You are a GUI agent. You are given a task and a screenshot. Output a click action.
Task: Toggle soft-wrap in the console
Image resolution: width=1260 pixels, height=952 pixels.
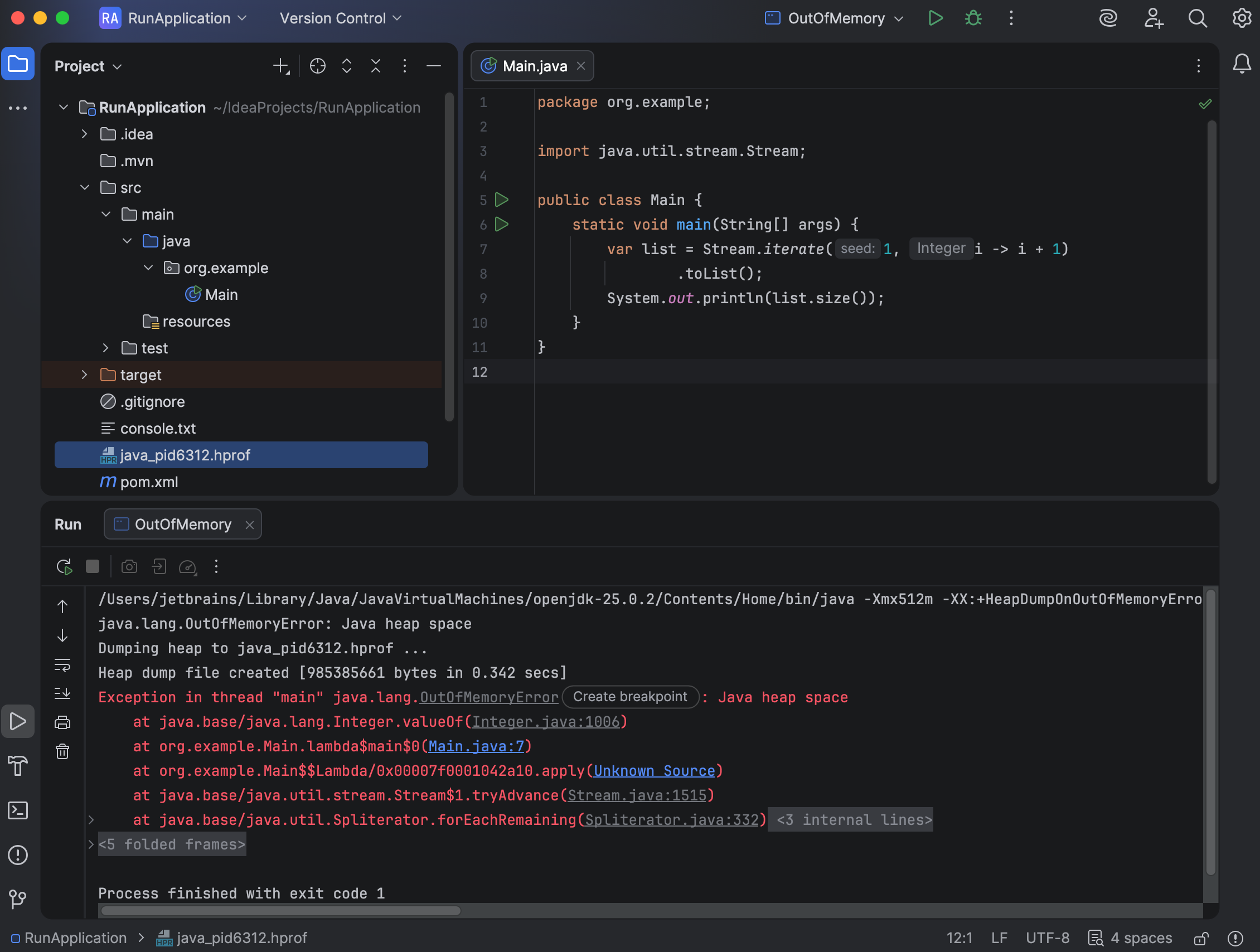[62, 664]
